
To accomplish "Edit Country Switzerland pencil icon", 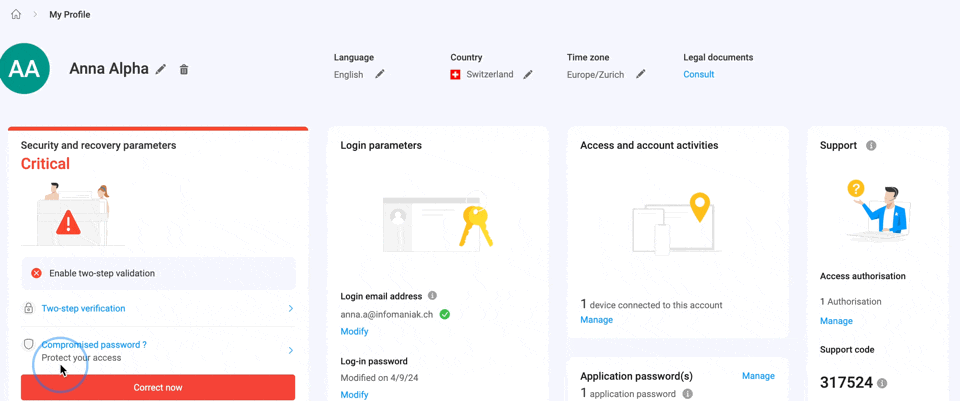I will point(528,74).
